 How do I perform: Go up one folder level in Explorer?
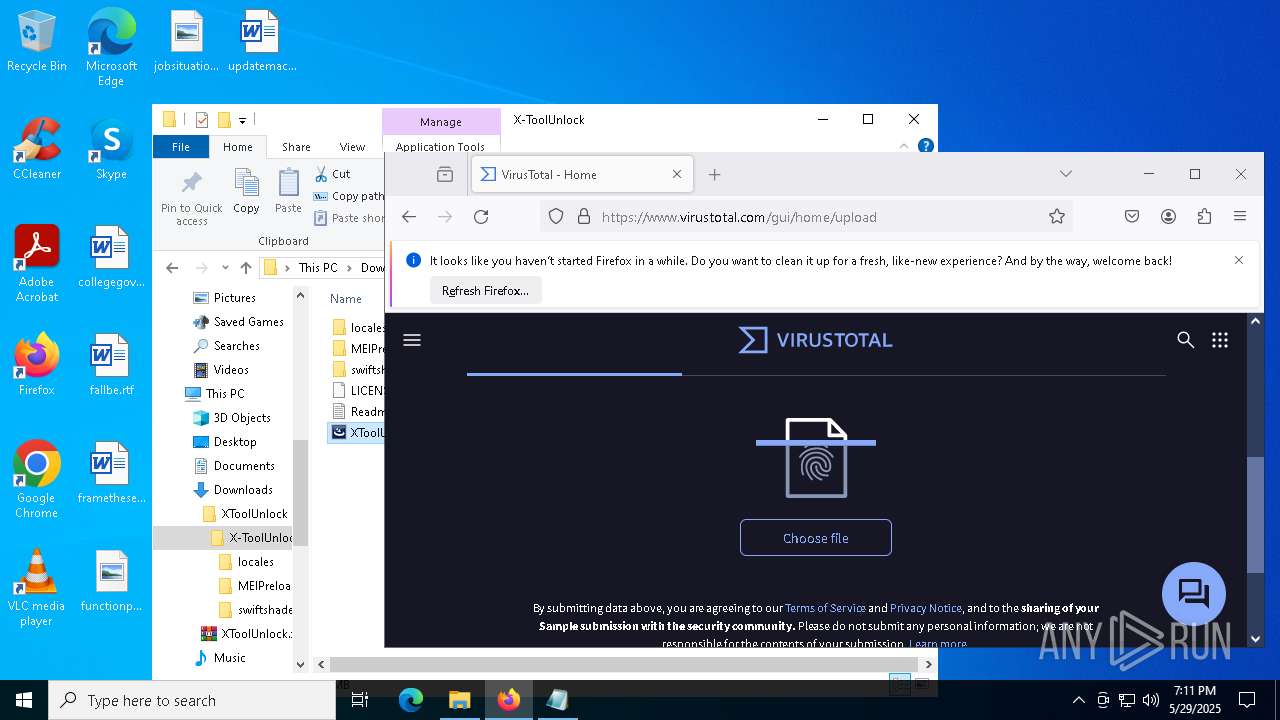pyautogui.click(x=246, y=268)
